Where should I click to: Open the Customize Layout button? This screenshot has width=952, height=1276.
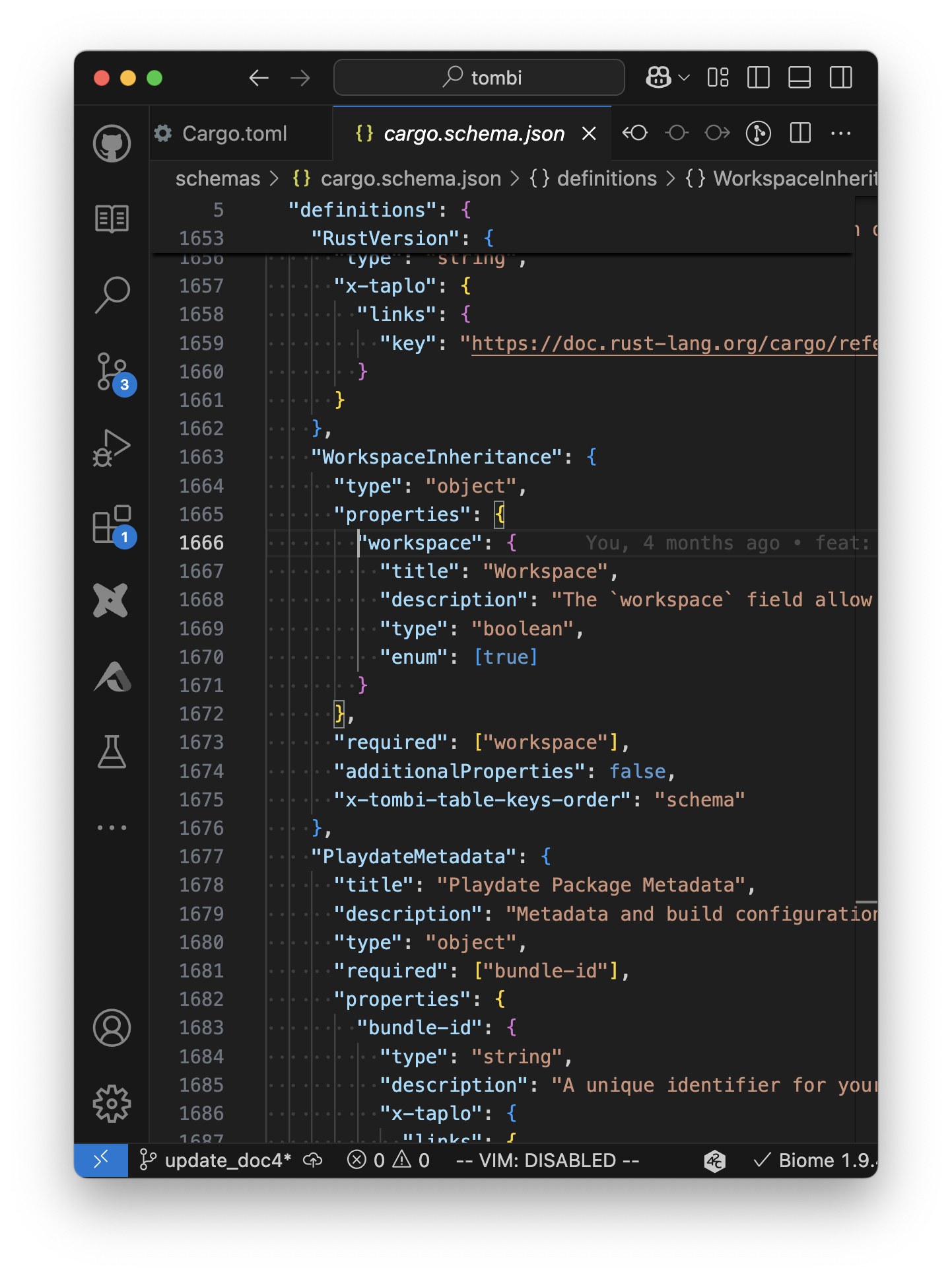pyautogui.click(x=718, y=77)
